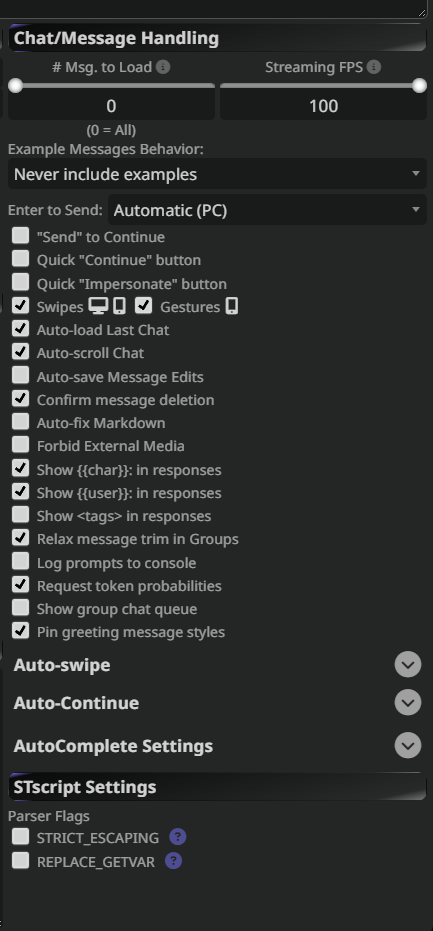Open the Enter to Send dropdown

pyautogui.click(x=267, y=210)
